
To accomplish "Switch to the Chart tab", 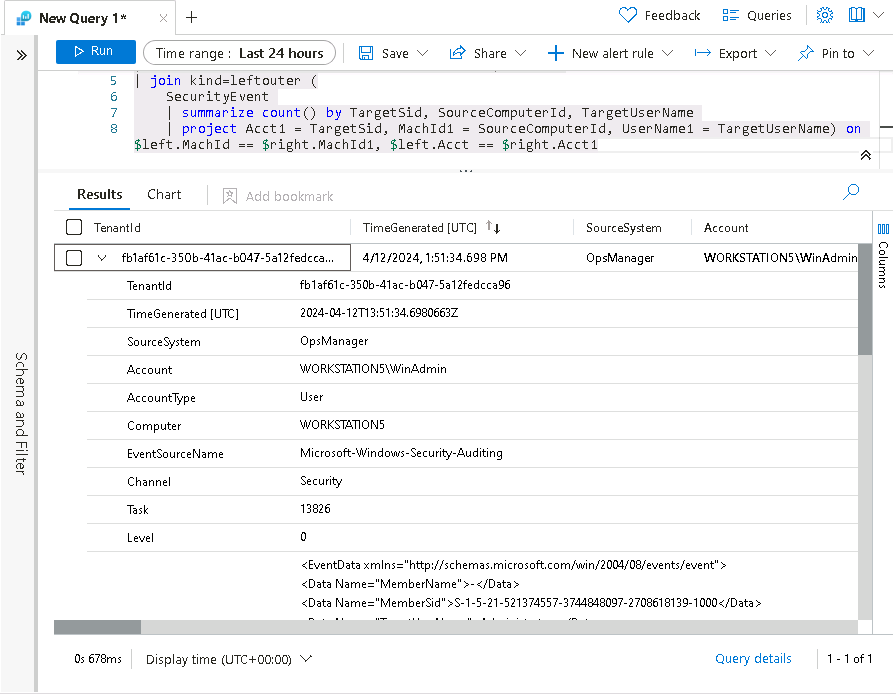I will tap(164, 194).
